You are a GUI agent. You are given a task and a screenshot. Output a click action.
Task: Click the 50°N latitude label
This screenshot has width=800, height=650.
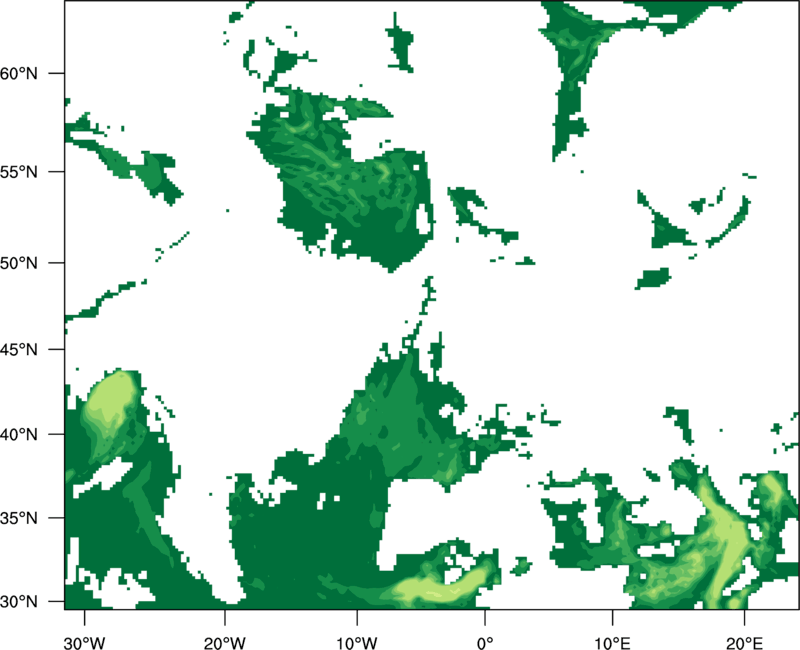(x=19, y=263)
